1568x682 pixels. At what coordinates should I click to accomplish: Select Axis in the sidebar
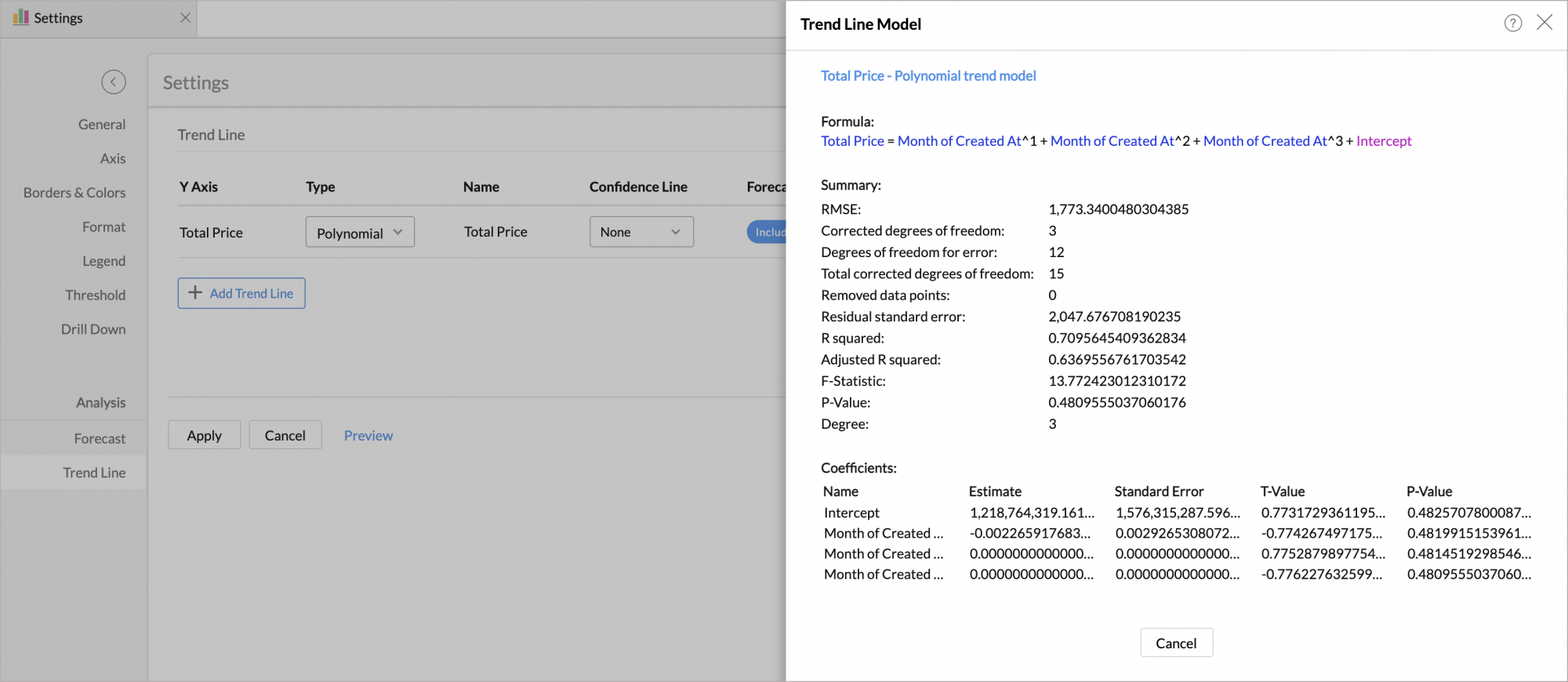112,158
